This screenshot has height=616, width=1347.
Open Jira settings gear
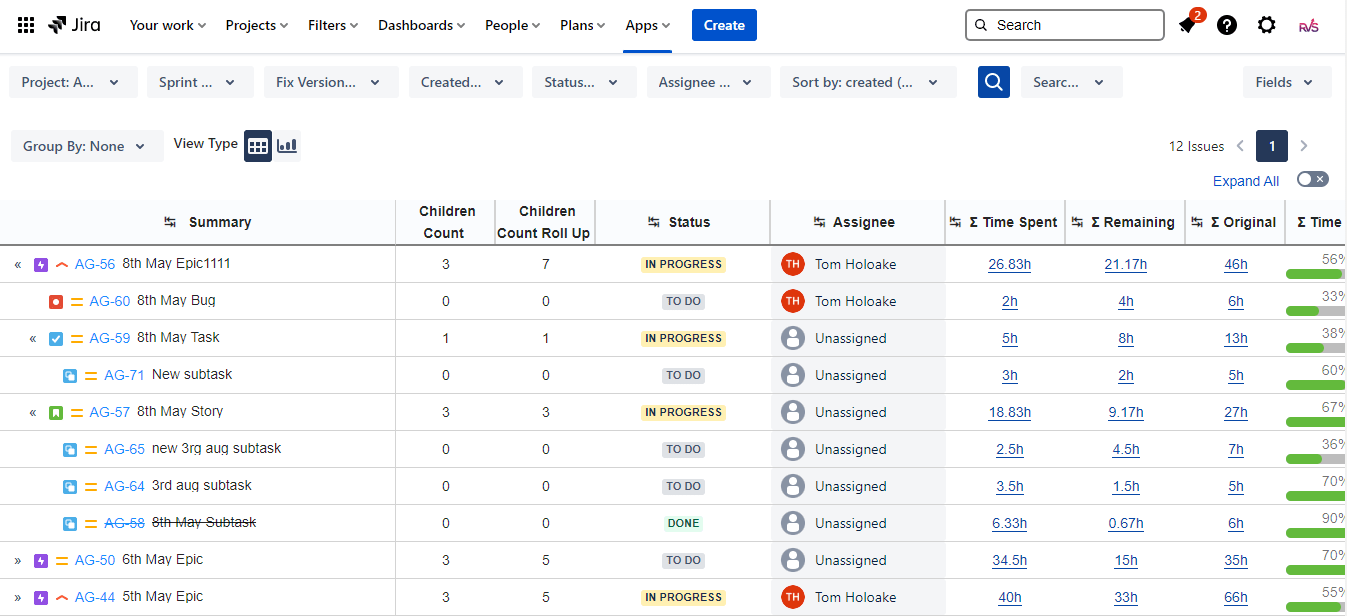click(x=1266, y=25)
